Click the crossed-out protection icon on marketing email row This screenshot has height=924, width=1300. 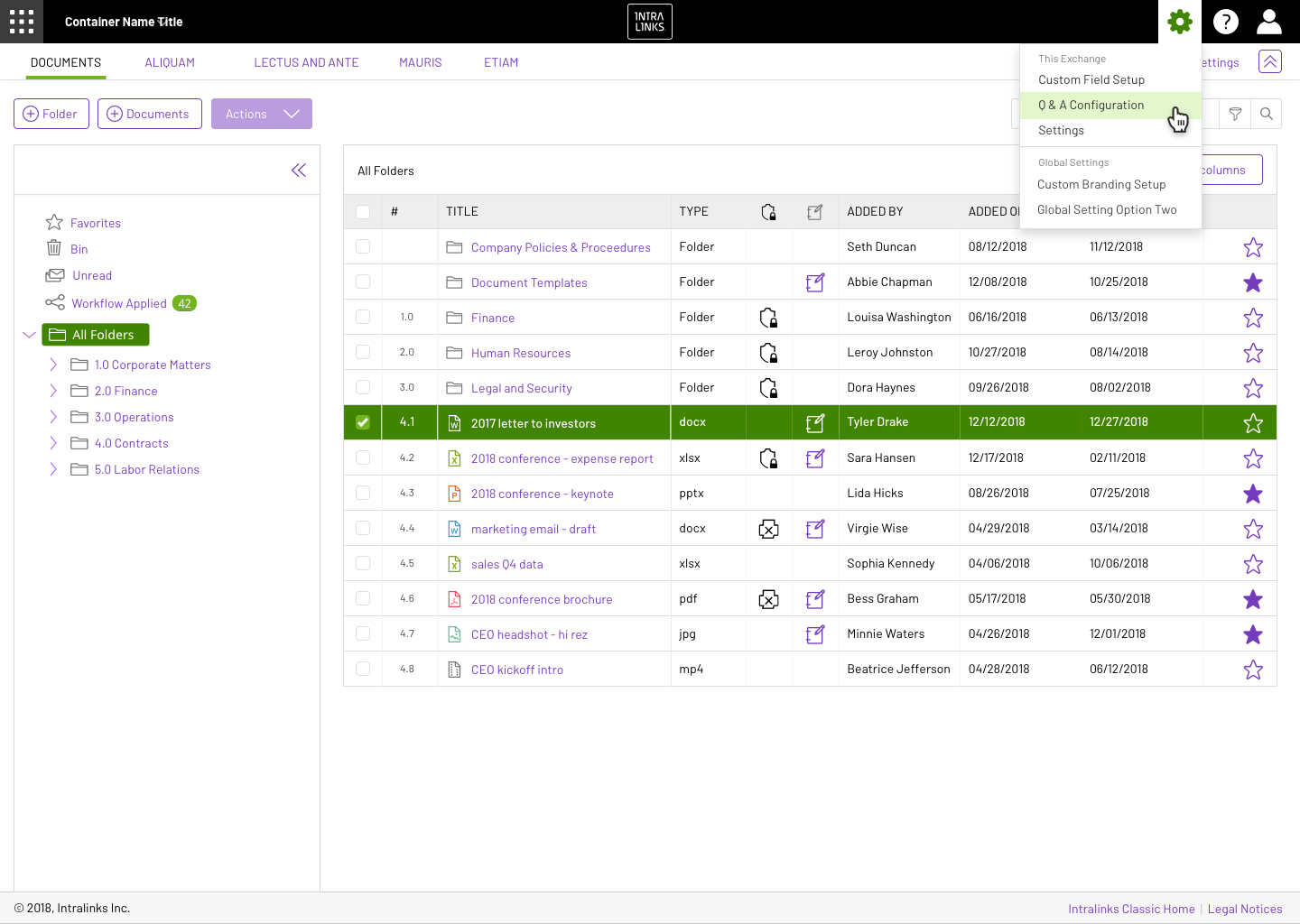(x=768, y=529)
